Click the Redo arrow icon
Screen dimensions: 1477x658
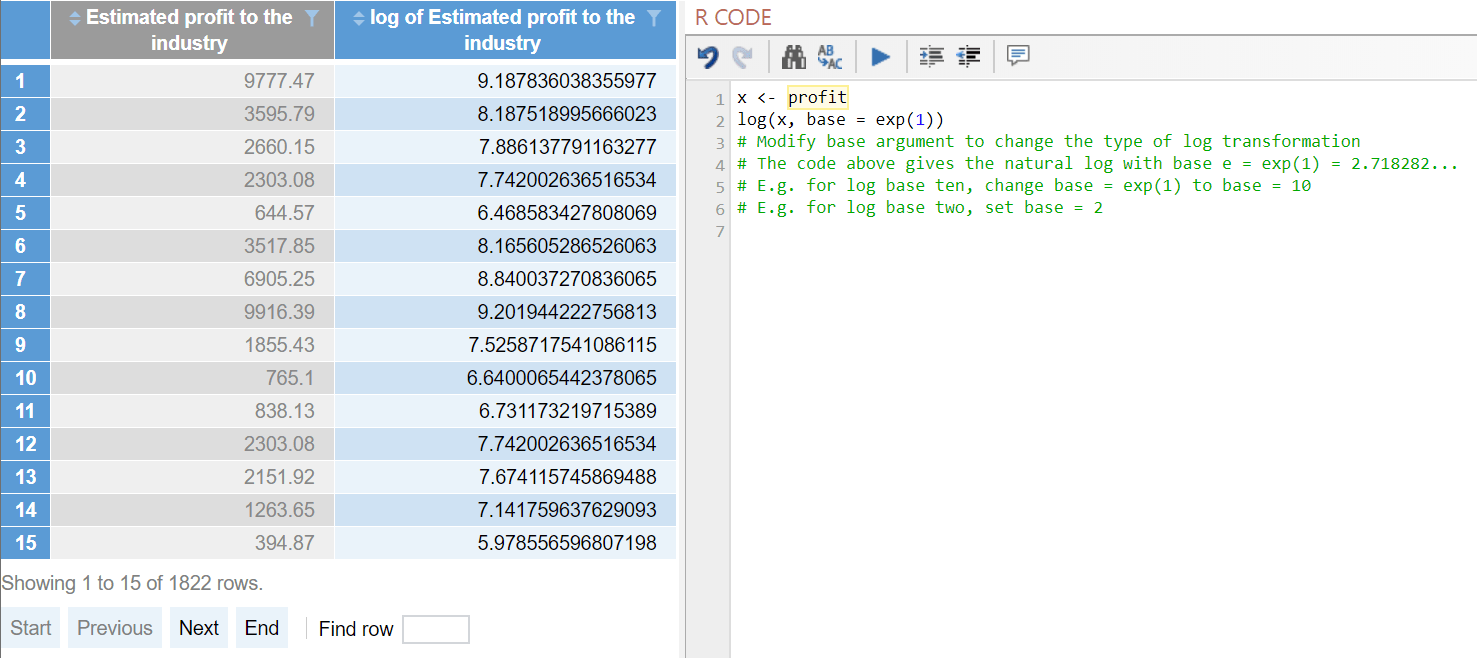click(x=742, y=57)
